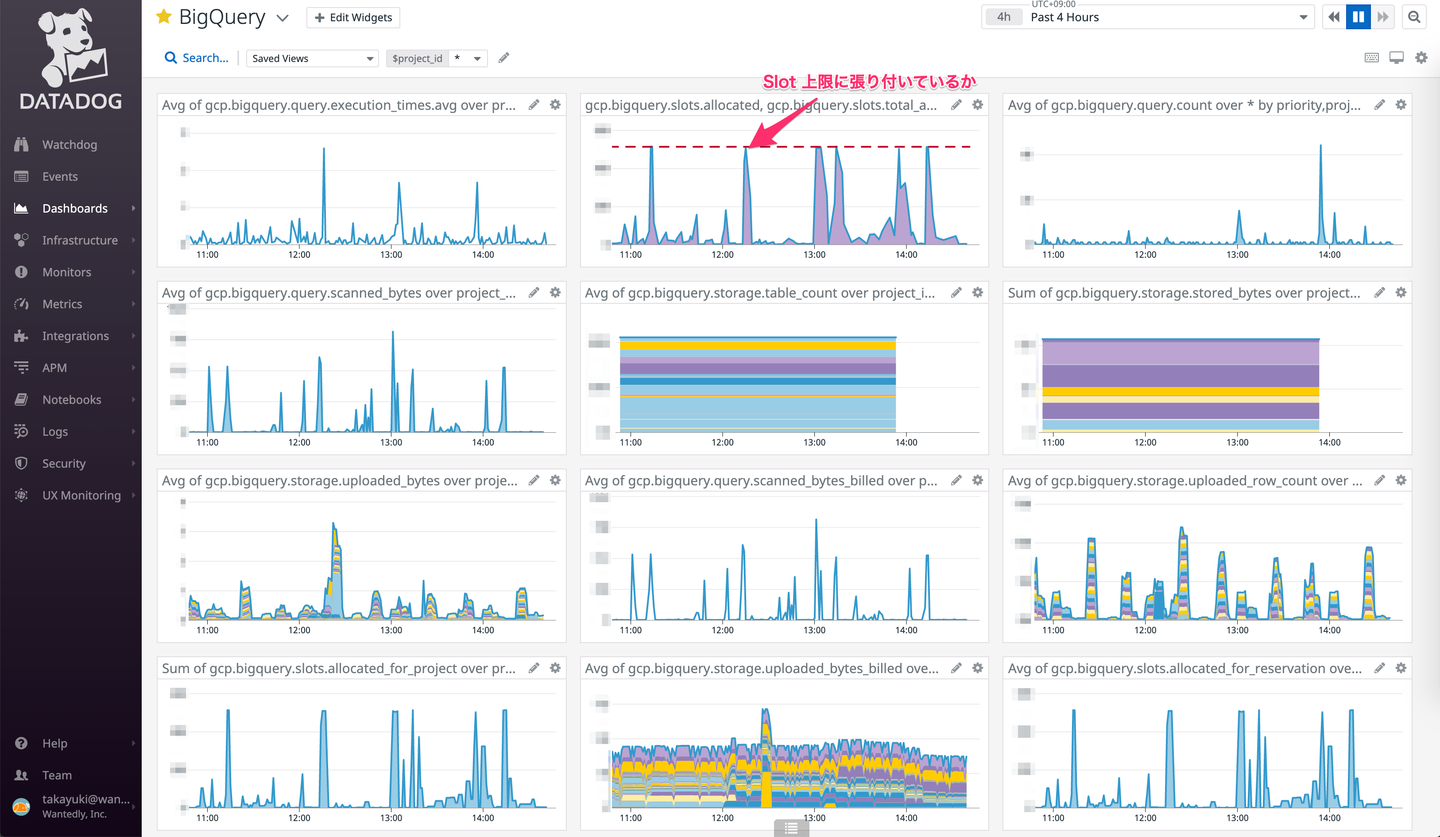The height and width of the screenshot is (837, 1440).
Task: Open settings for storage.uploaded_bytes widget
Action: pos(555,481)
